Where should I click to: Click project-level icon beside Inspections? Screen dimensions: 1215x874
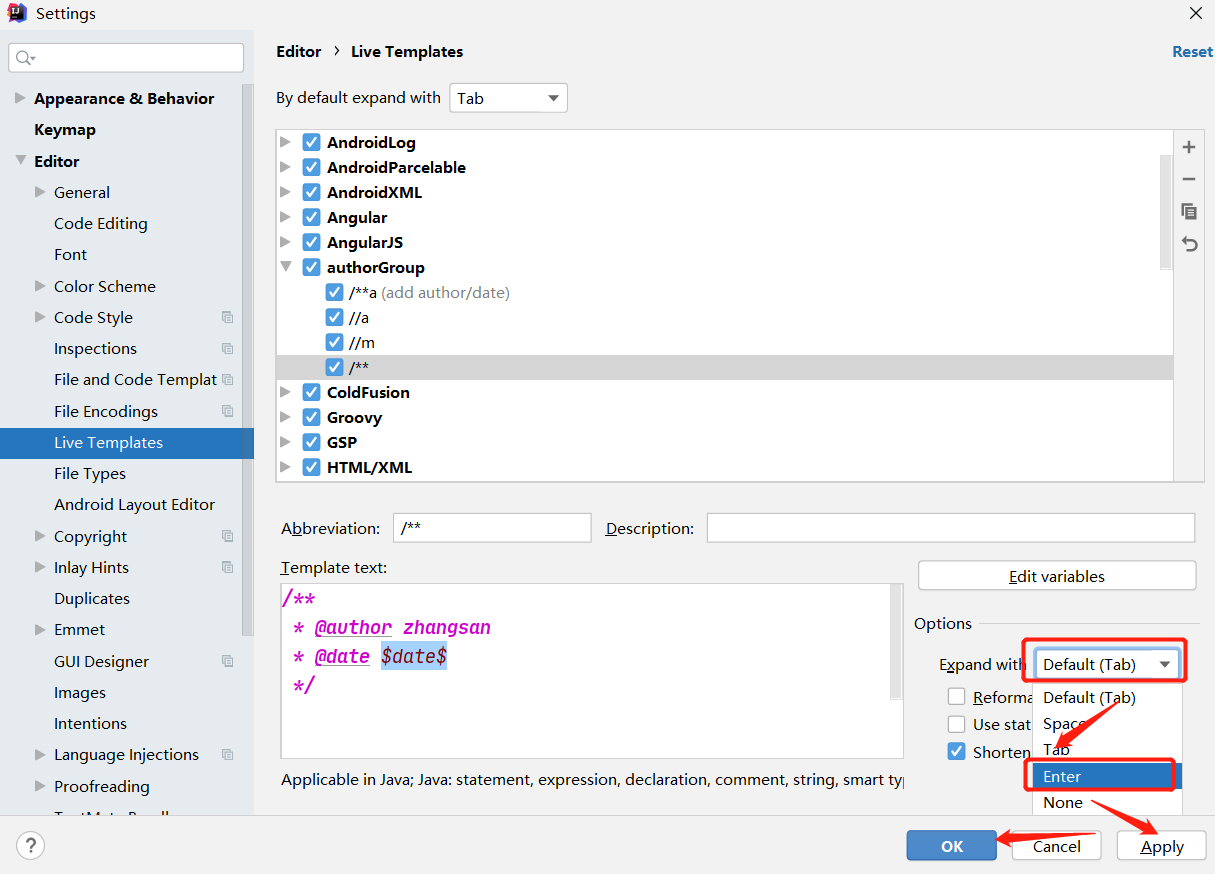click(227, 349)
